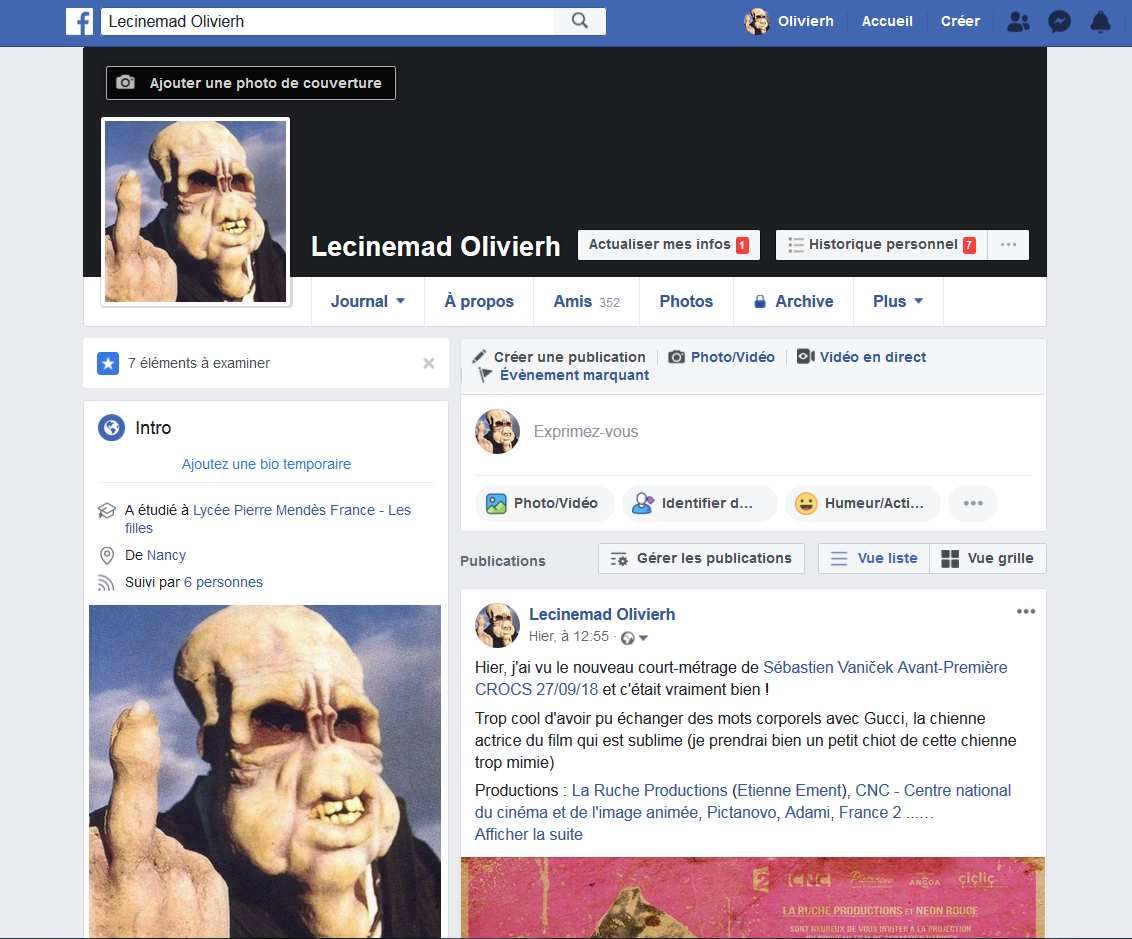Open the Photos tab
Viewport: 1132px width, 939px height.
coord(686,301)
